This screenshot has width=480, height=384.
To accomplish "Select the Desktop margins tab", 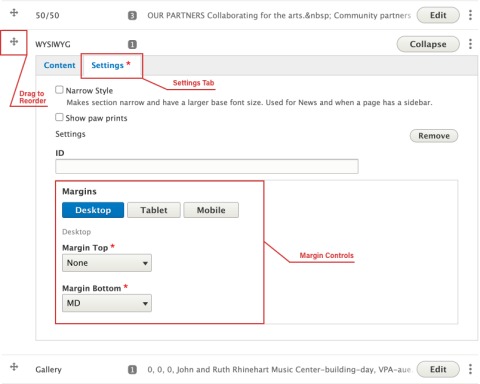I will 93,210.
